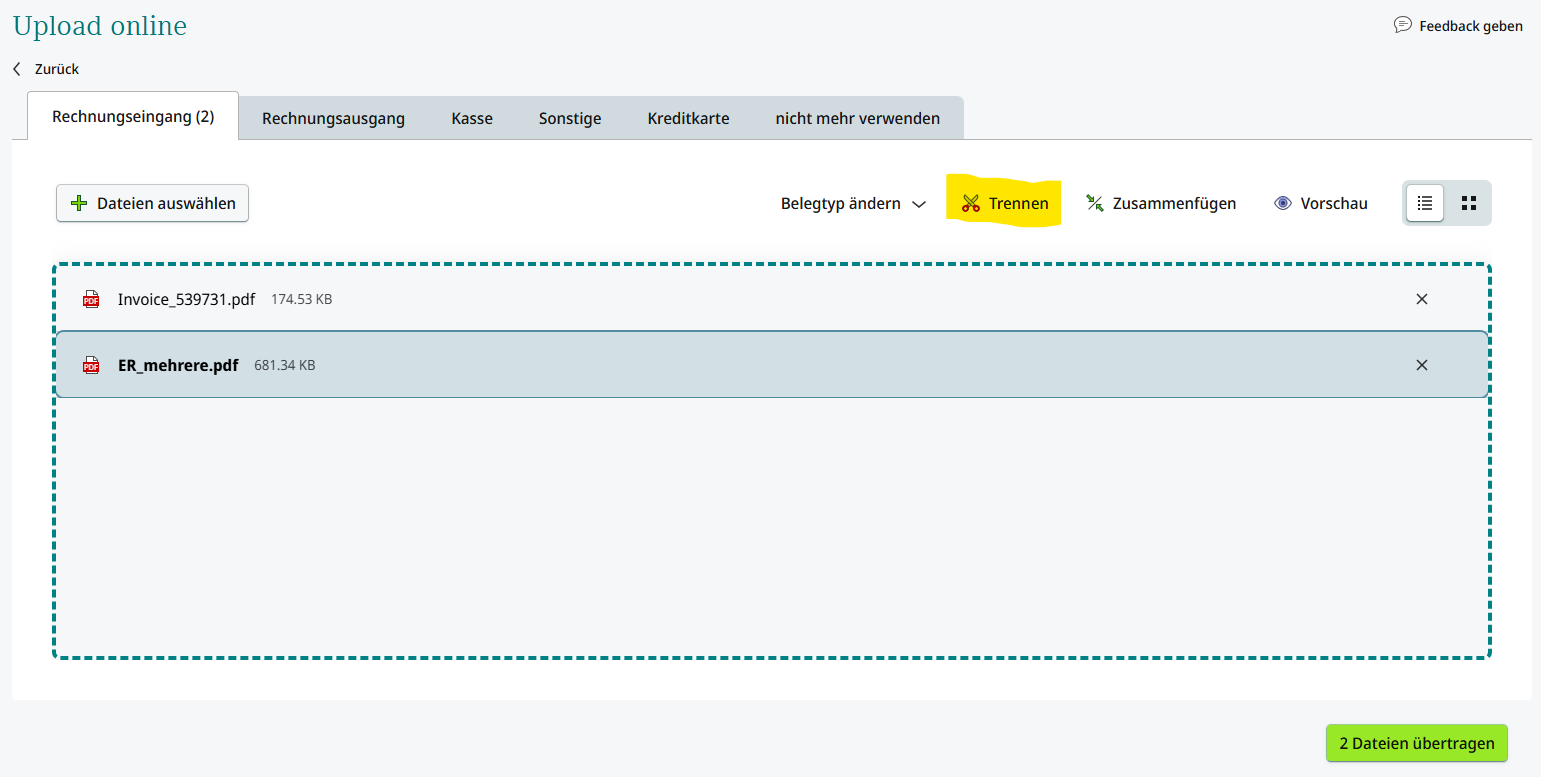Remove Invoice_539731.pdf from the upload list
This screenshot has height=777, width=1541.
click(1421, 299)
